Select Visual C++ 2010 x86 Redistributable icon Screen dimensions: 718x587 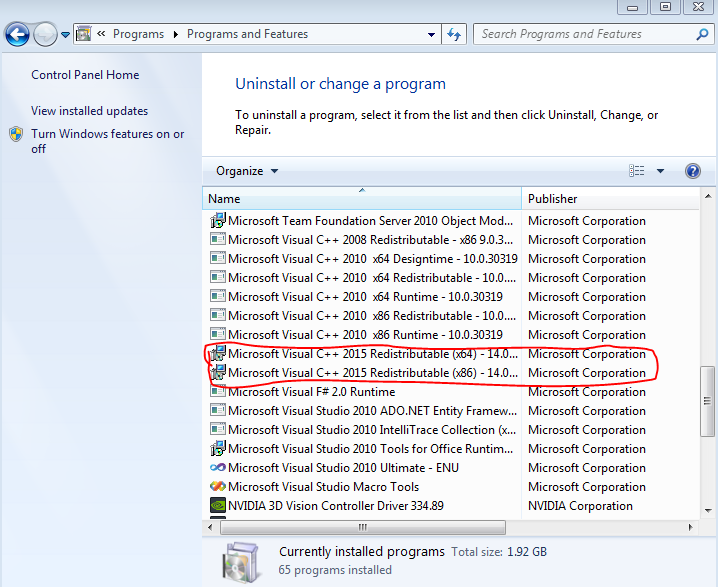218,315
